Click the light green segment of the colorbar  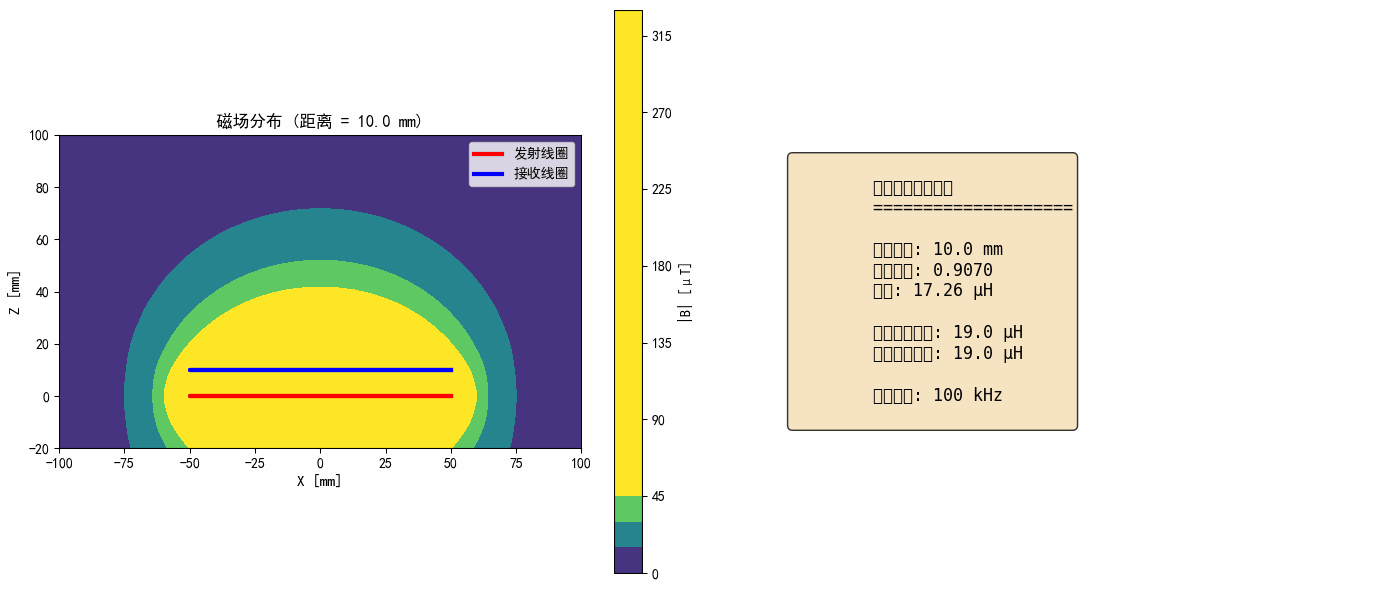point(628,509)
